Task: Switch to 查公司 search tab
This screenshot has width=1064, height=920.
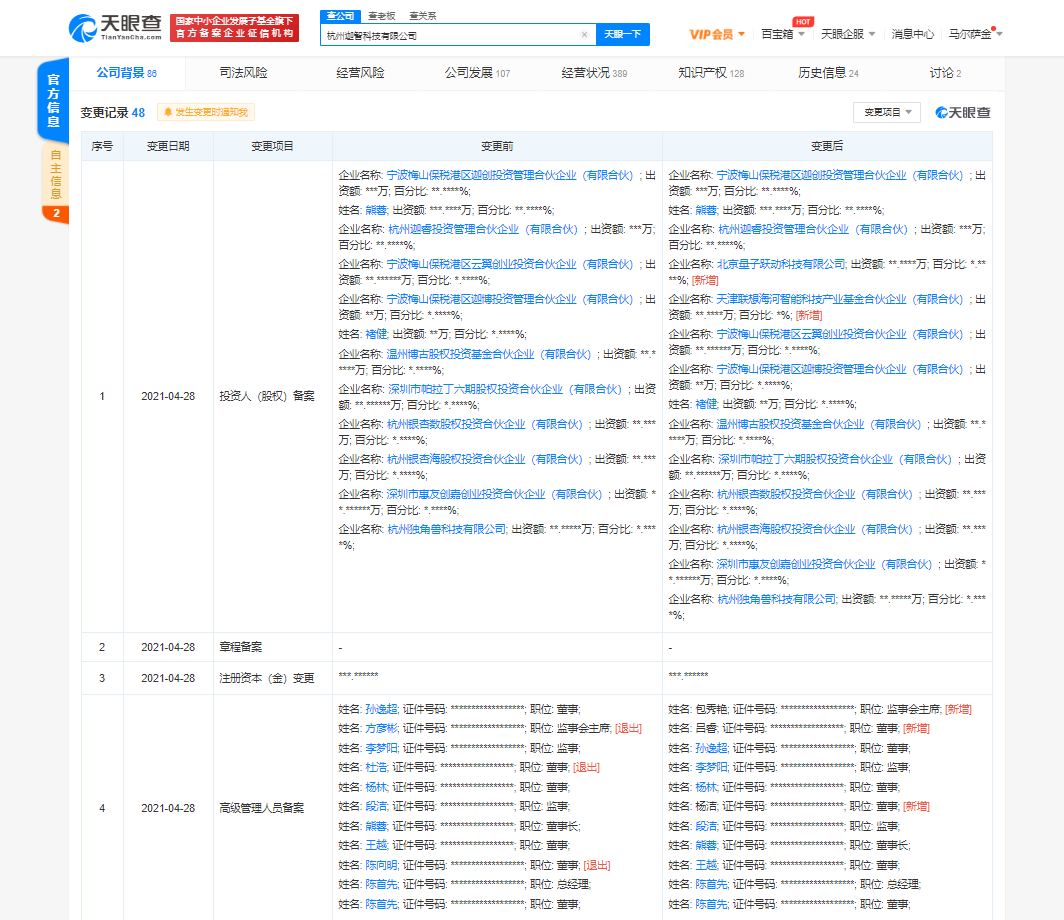Action: [x=340, y=16]
